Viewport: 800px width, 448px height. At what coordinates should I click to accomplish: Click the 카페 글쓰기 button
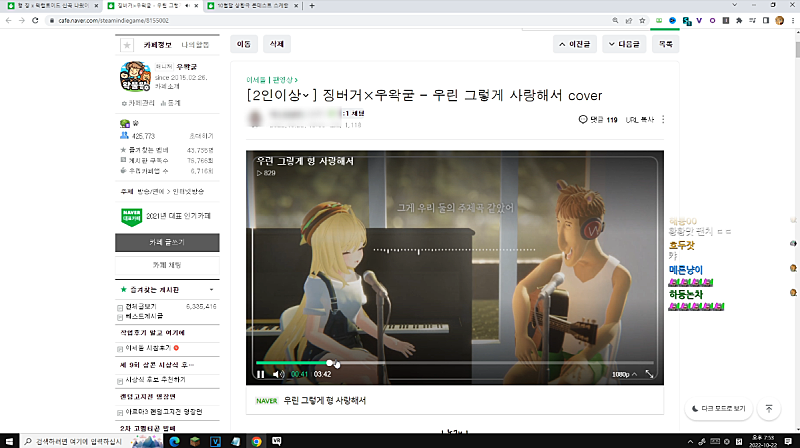coord(167,242)
